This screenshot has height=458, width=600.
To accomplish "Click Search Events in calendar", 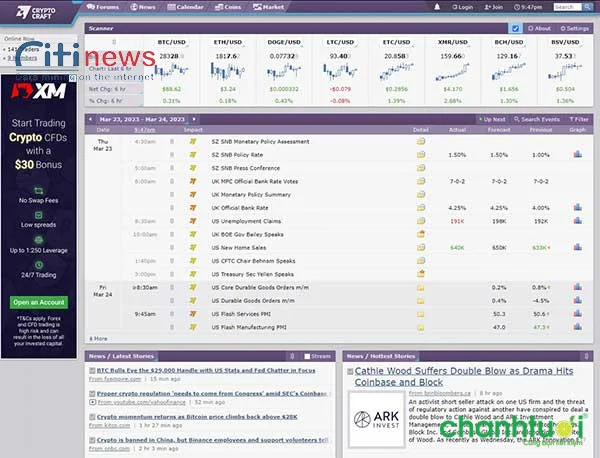I will (x=537, y=119).
